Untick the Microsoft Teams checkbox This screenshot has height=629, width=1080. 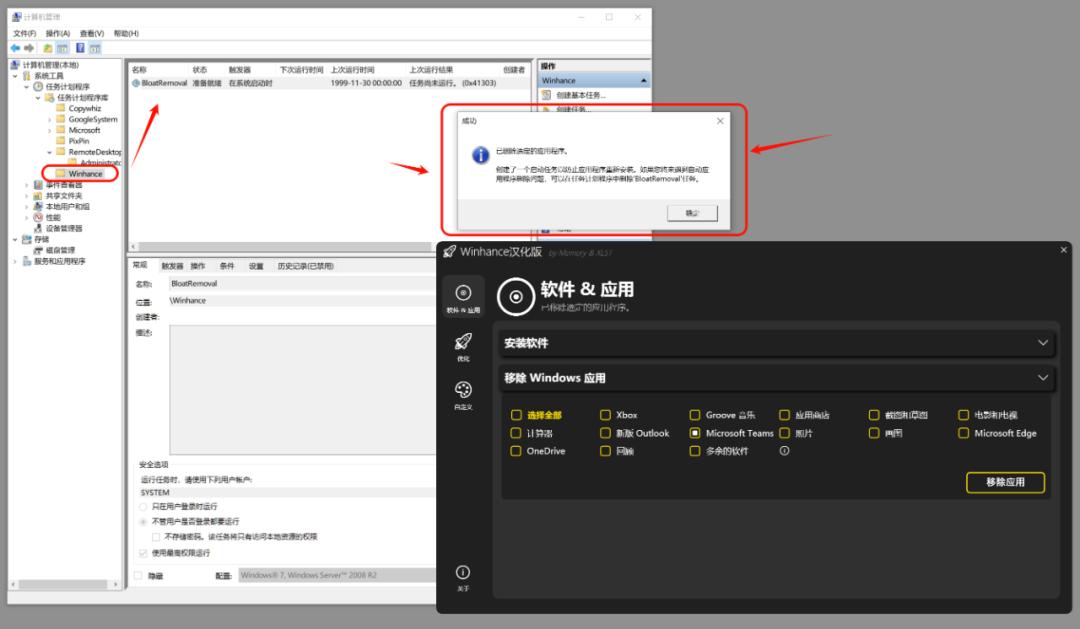[x=695, y=433]
